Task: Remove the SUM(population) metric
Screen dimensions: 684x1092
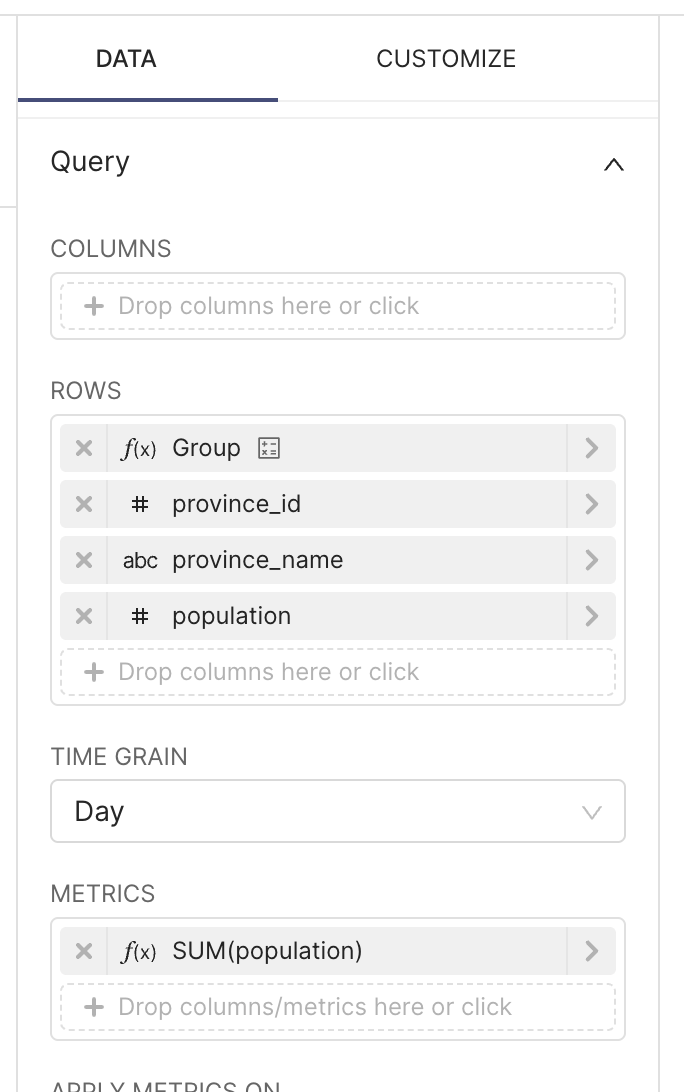Action: click(83, 951)
